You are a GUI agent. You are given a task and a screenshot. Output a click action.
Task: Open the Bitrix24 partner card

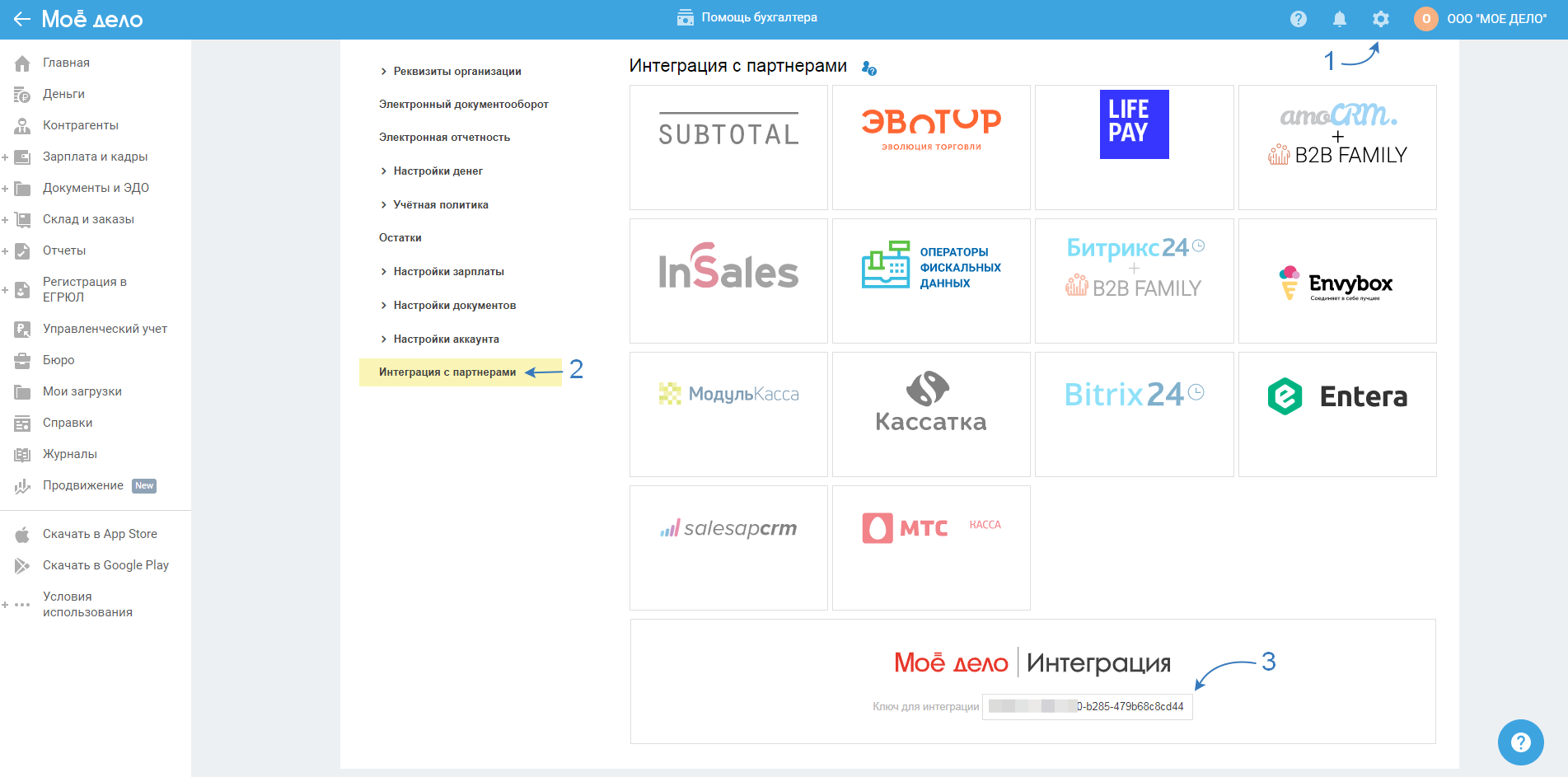pyautogui.click(x=1134, y=414)
